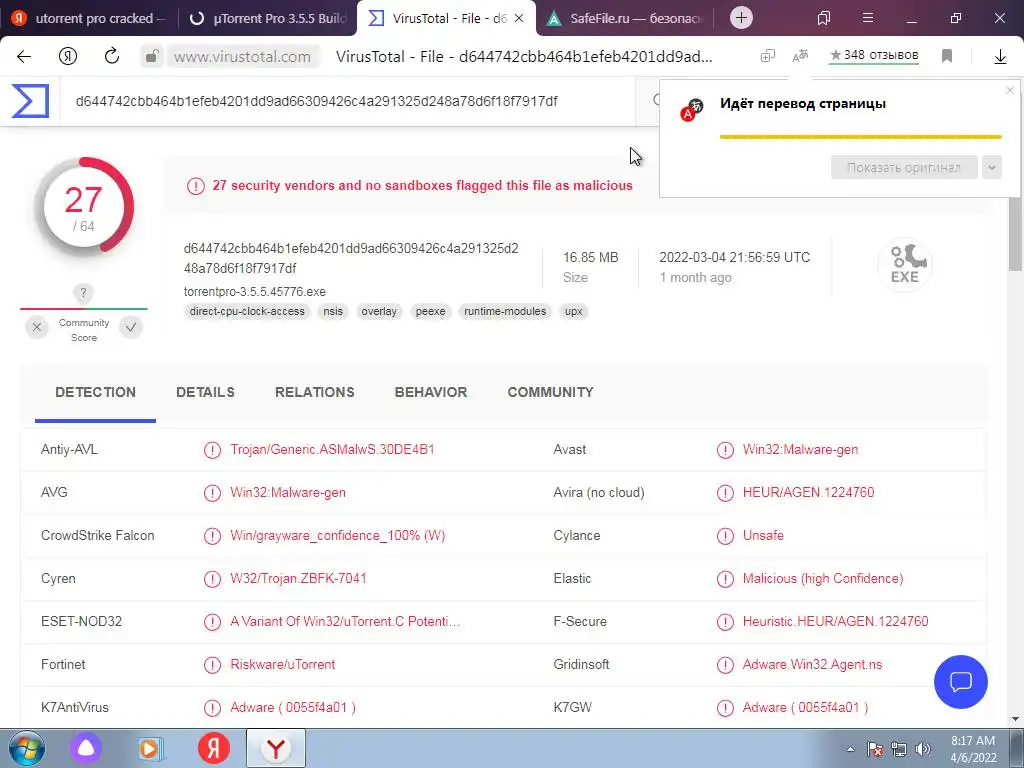
Task: Click the peexe tag
Action: pyautogui.click(x=430, y=312)
